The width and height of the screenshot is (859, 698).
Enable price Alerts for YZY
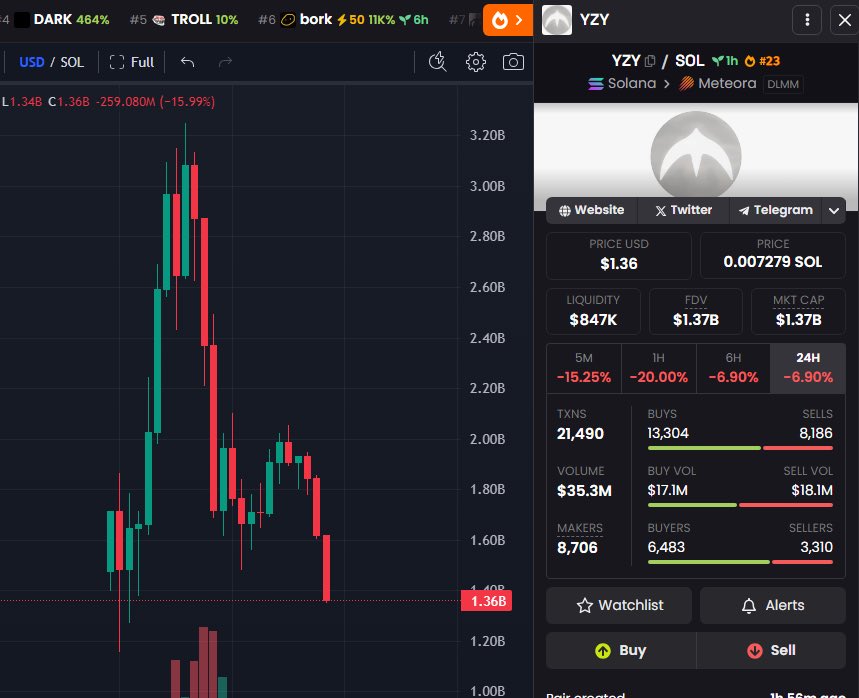coord(772,605)
